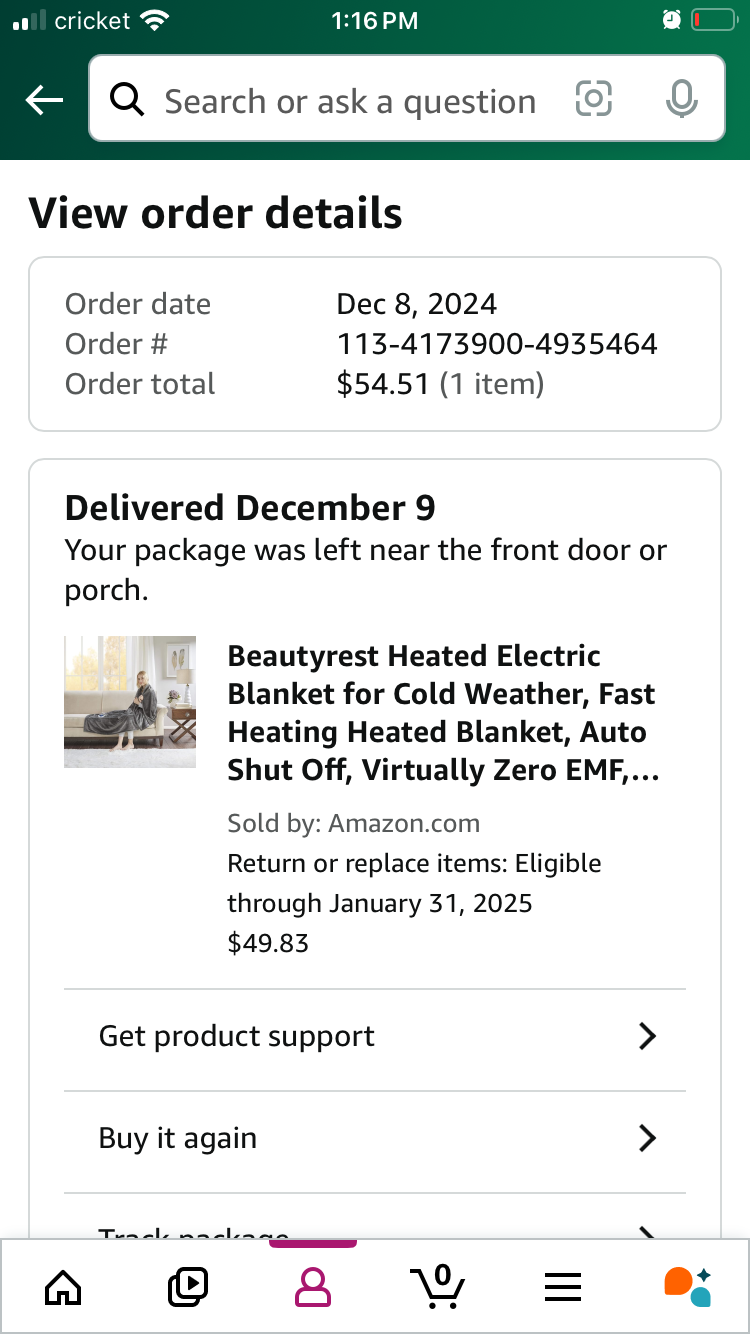Open the Inspire video feed icon
This screenshot has width=750, height=1334.
point(188,1286)
